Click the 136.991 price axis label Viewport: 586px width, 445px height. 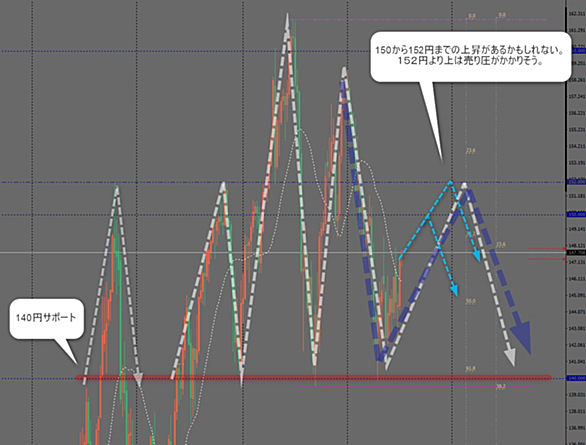pyautogui.click(x=576, y=428)
